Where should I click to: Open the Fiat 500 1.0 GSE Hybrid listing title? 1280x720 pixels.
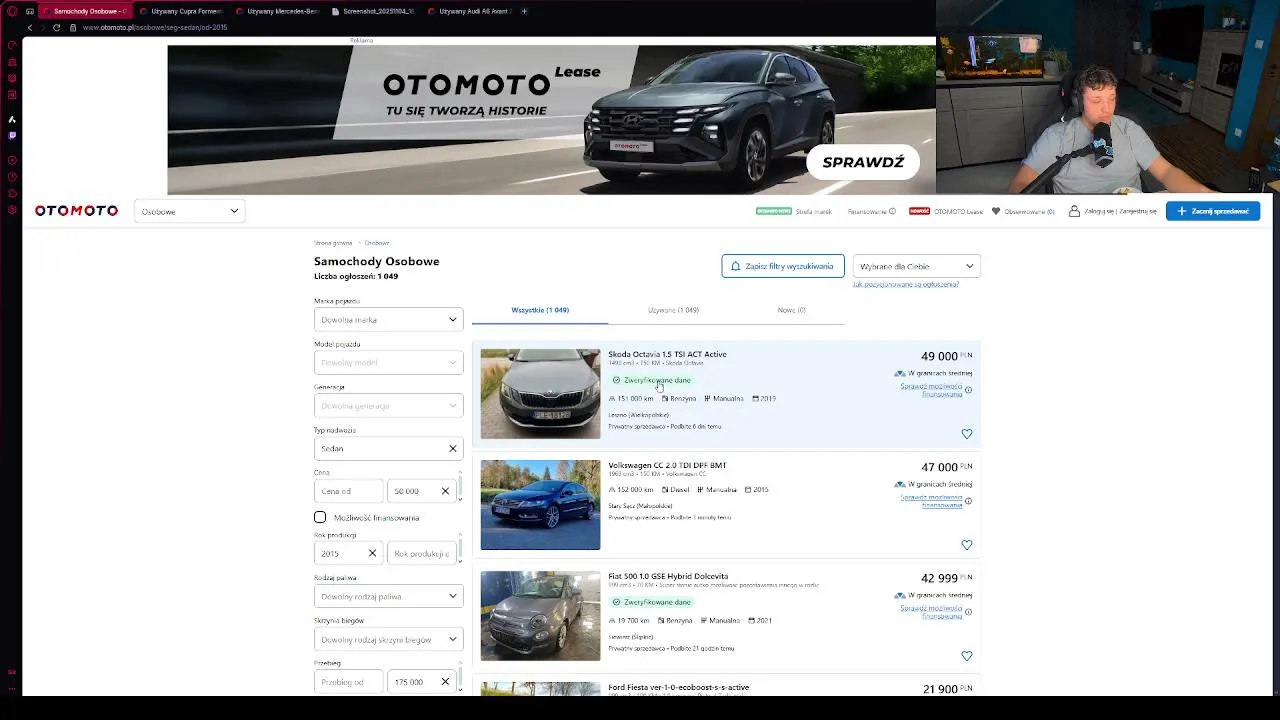tap(668, 576)
